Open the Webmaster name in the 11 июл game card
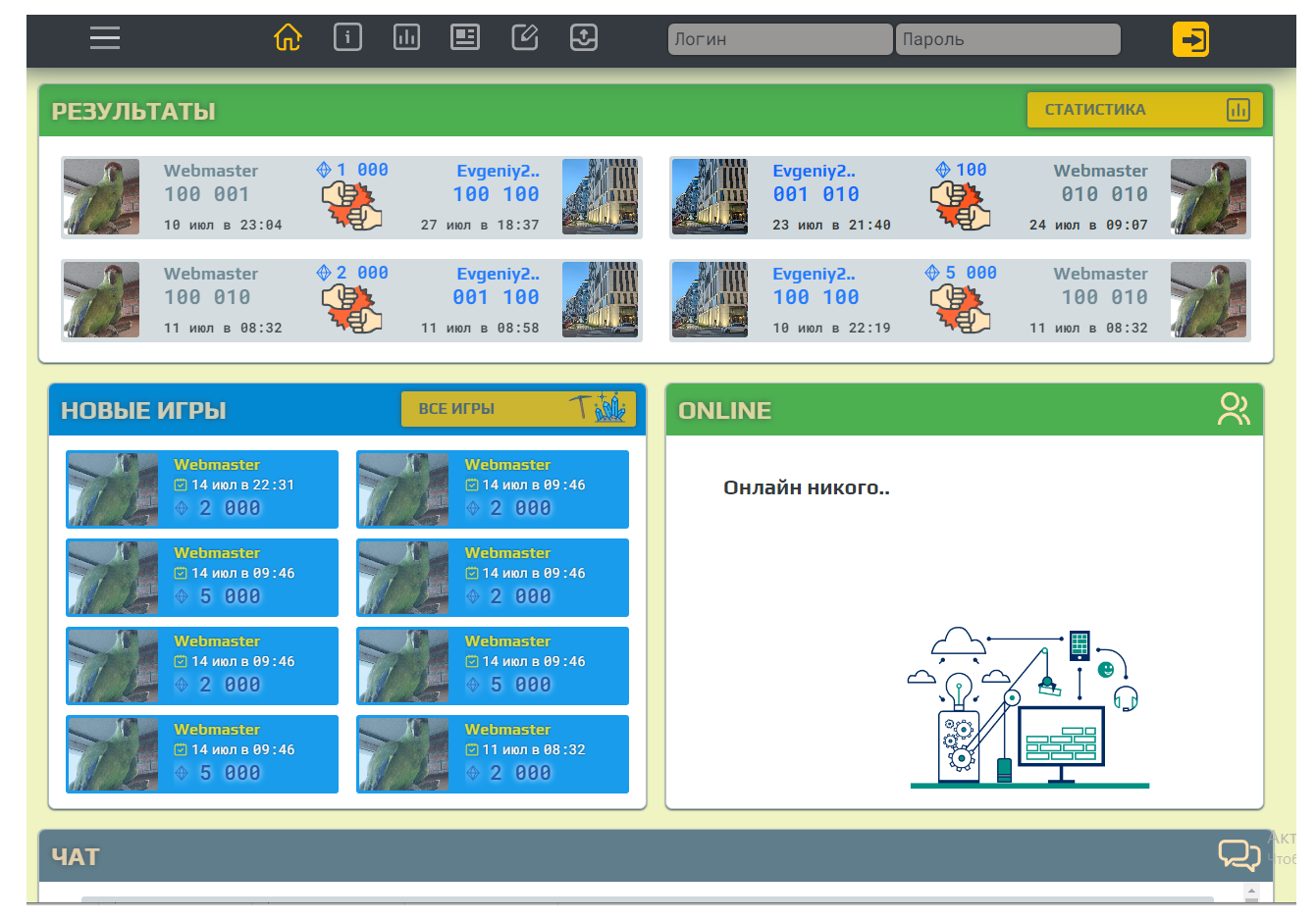 [x=507, y=730]
